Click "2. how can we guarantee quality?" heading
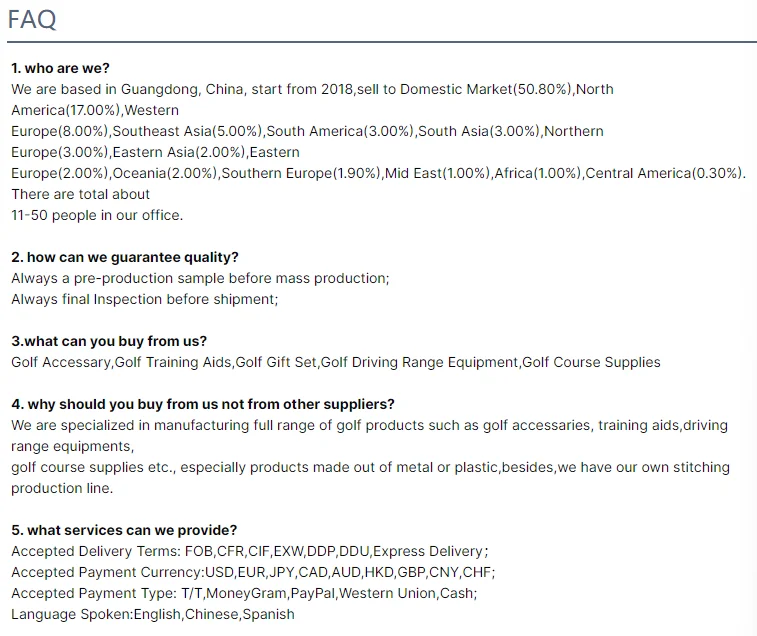Screen dimensions: 757x636 pos(125,257)
